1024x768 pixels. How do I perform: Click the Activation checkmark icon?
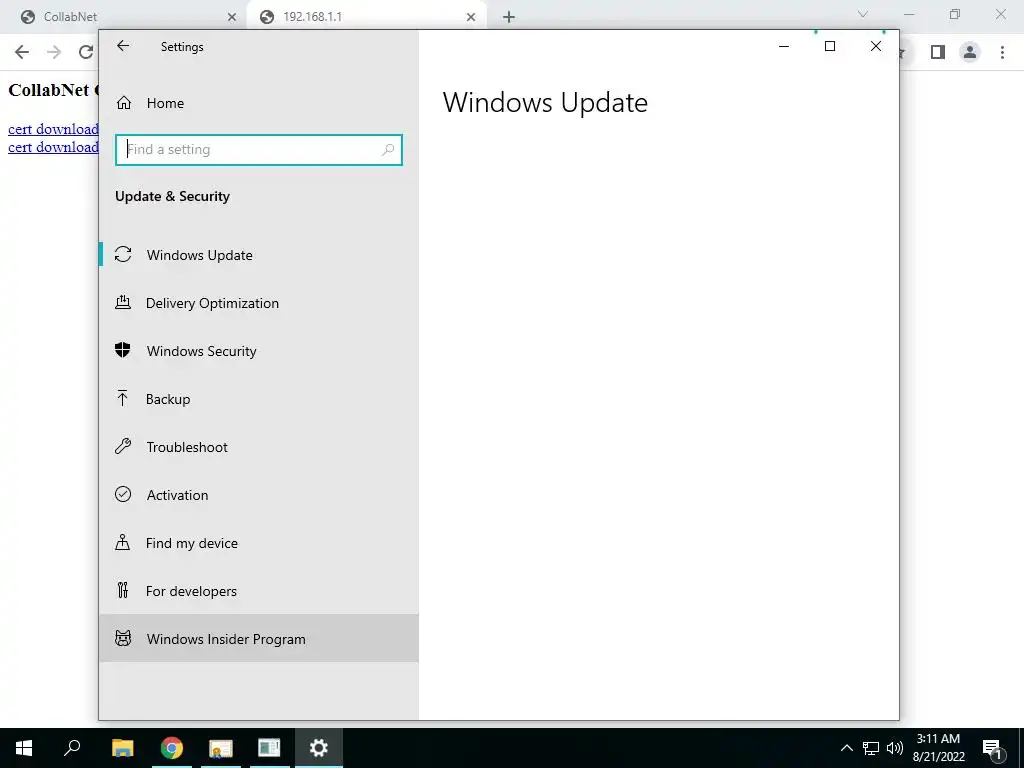point(123,494)
